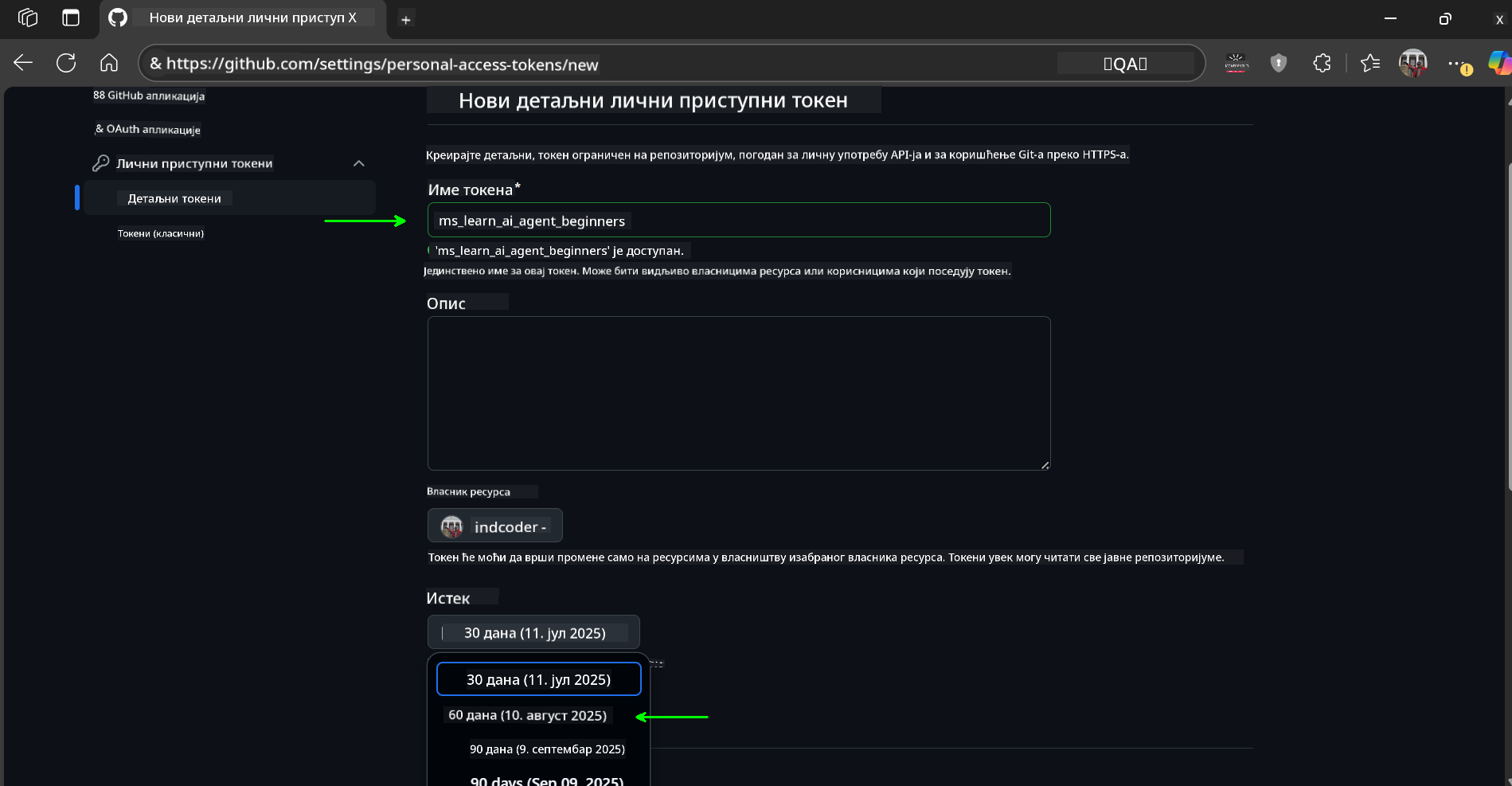Click the key icon beside Лични приступни токени
The height and width of the screenshot is (786, 1512).
coord(100,163)
